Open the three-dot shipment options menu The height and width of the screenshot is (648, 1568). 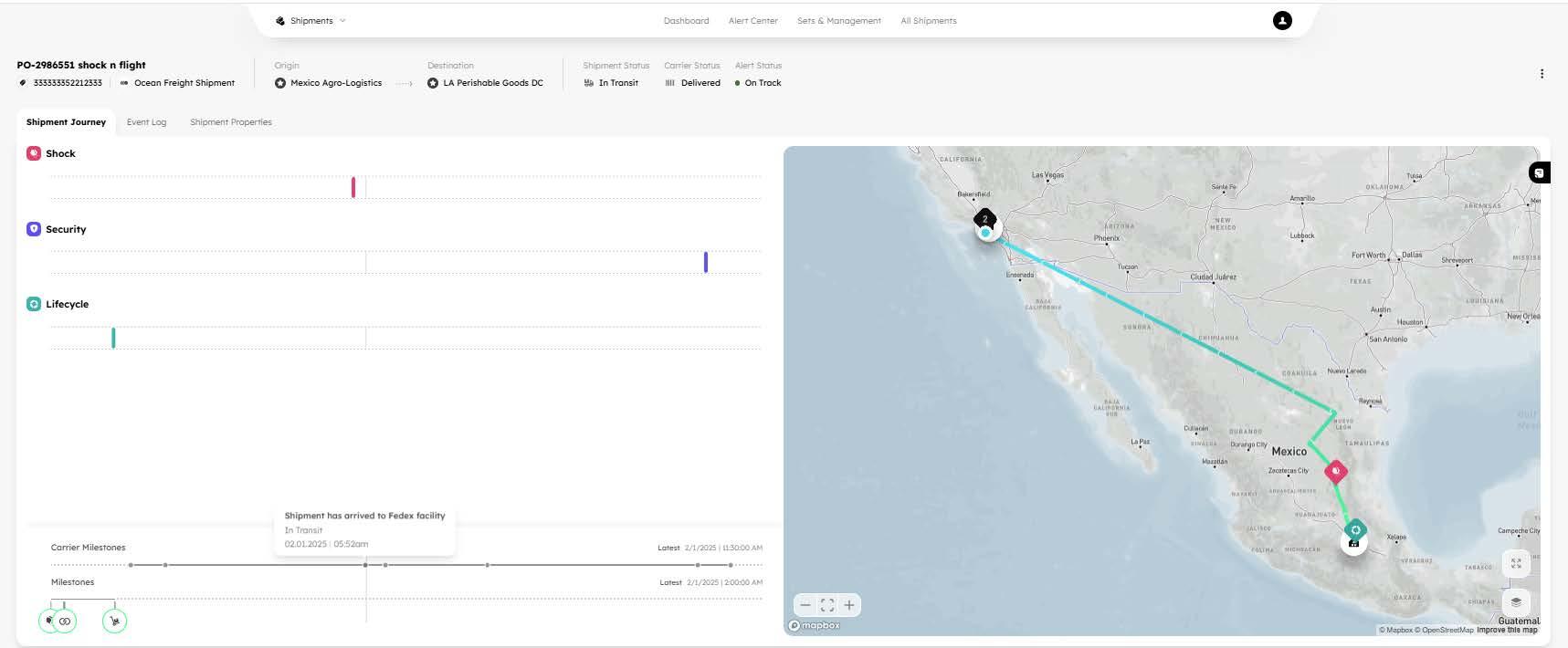(x=1542, y=74)
